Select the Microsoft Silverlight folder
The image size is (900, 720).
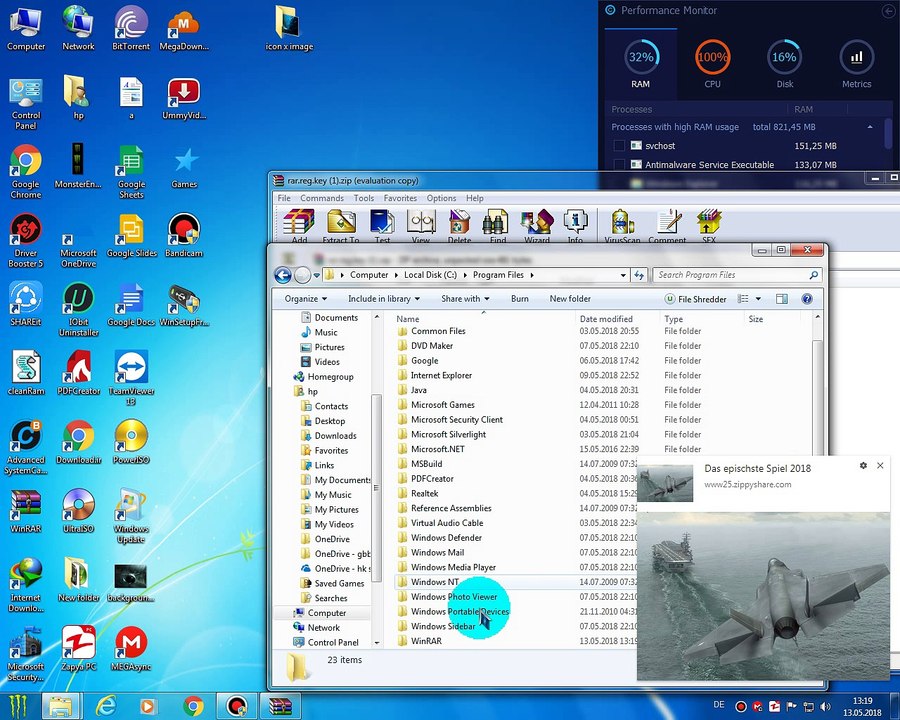pos(448,435)
